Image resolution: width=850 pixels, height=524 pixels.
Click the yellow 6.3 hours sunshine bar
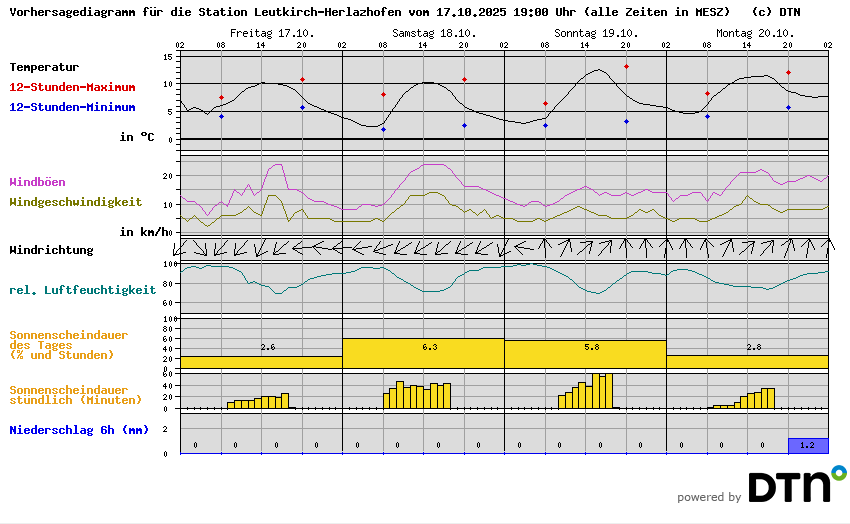(x=423, y=353)
